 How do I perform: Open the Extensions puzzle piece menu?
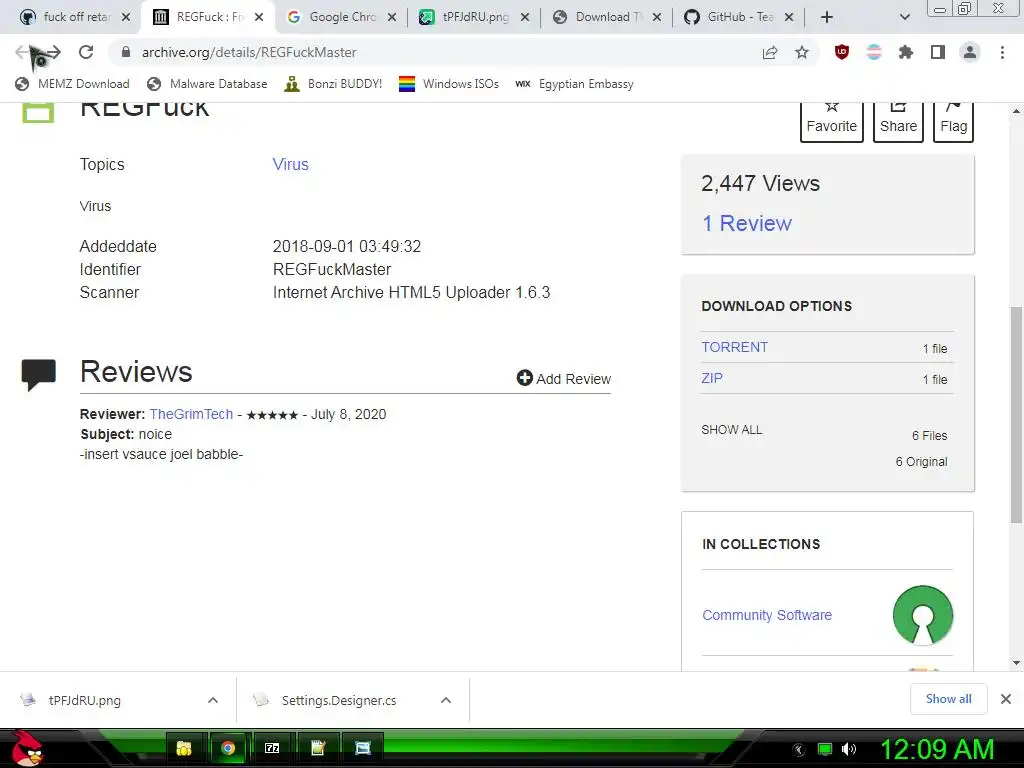906,52
